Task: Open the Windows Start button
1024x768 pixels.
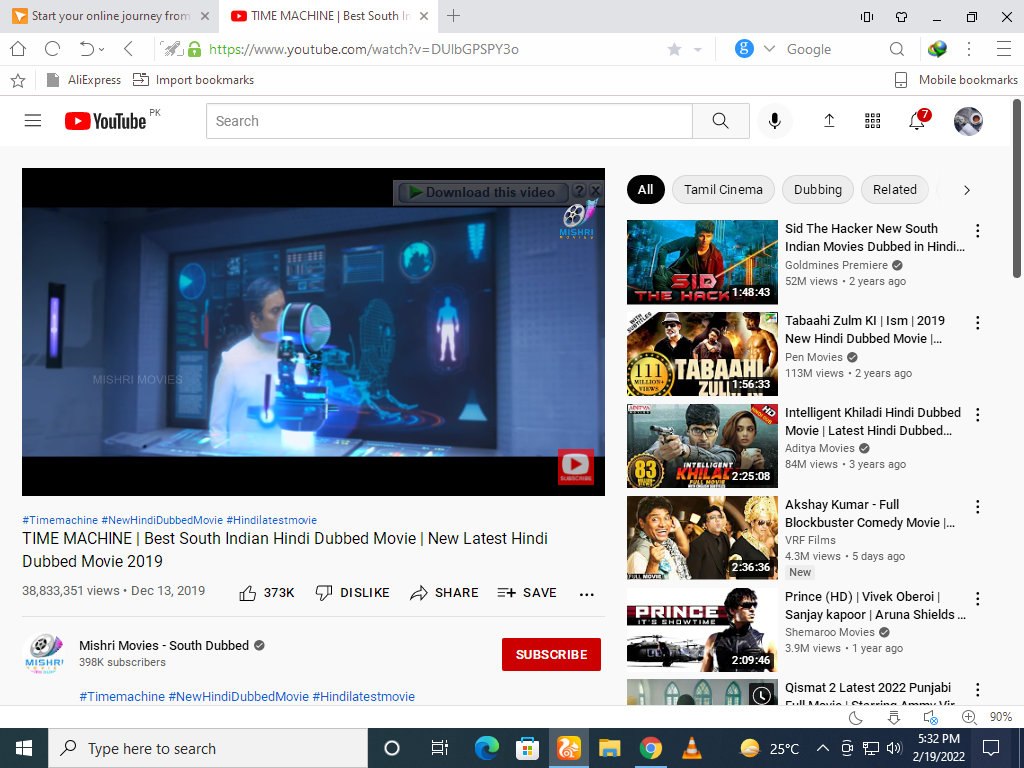Action: [24, 748]
